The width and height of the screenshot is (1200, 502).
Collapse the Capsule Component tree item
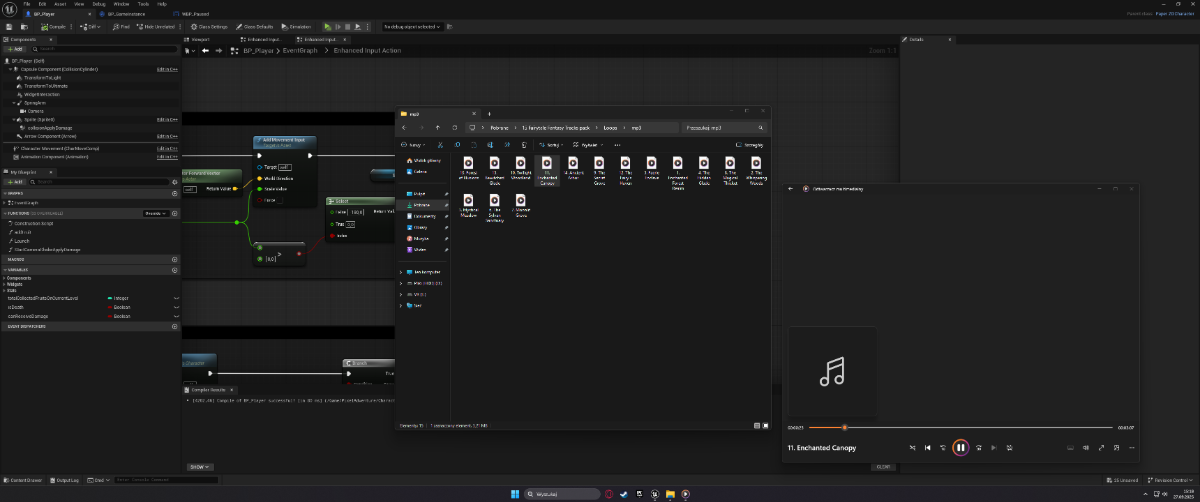pos(9,69)
